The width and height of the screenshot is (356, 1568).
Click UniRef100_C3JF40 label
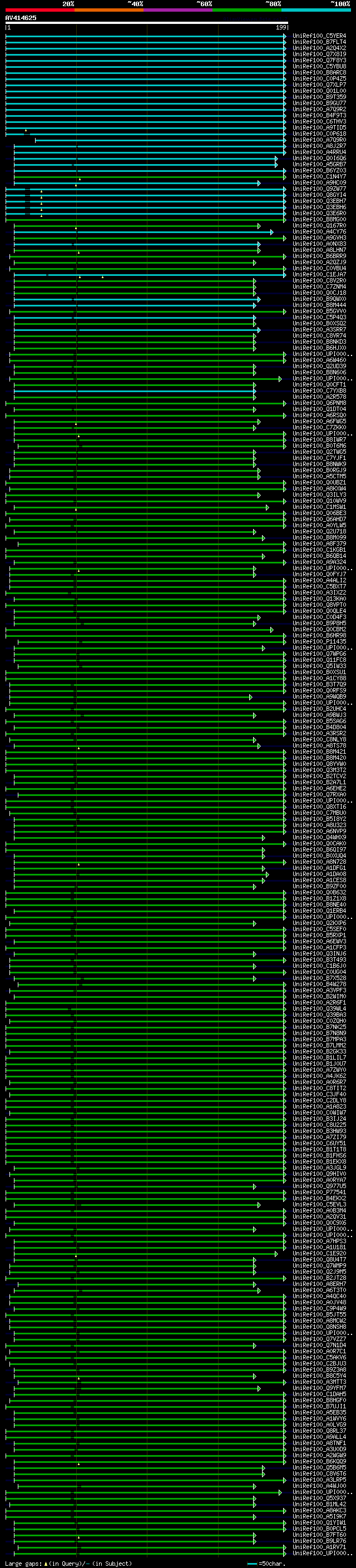pyautogui.click(x=319, y=1095)
